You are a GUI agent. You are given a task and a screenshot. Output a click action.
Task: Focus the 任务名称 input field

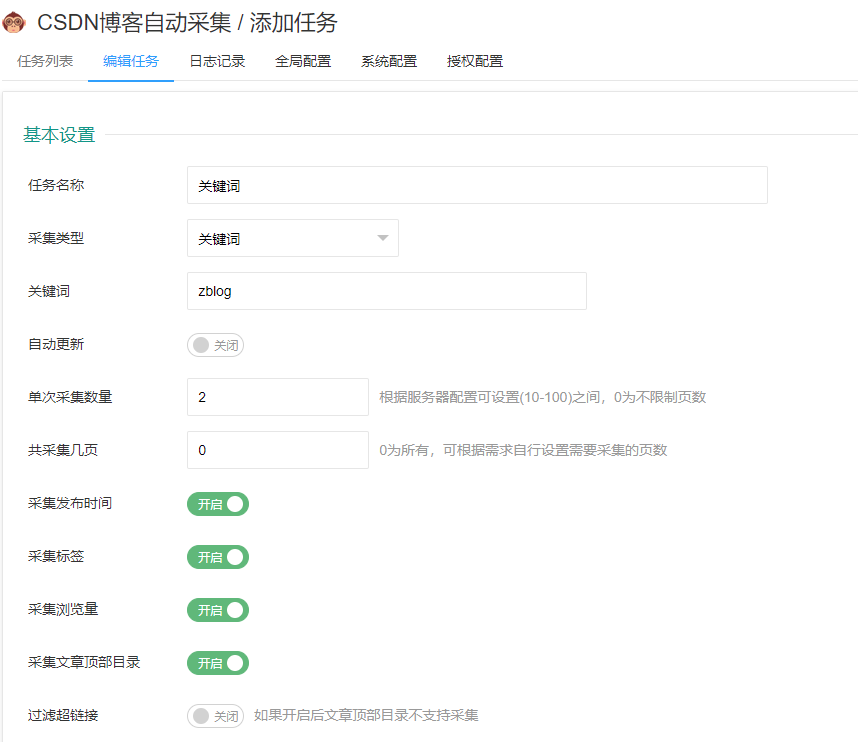[477, 185]
